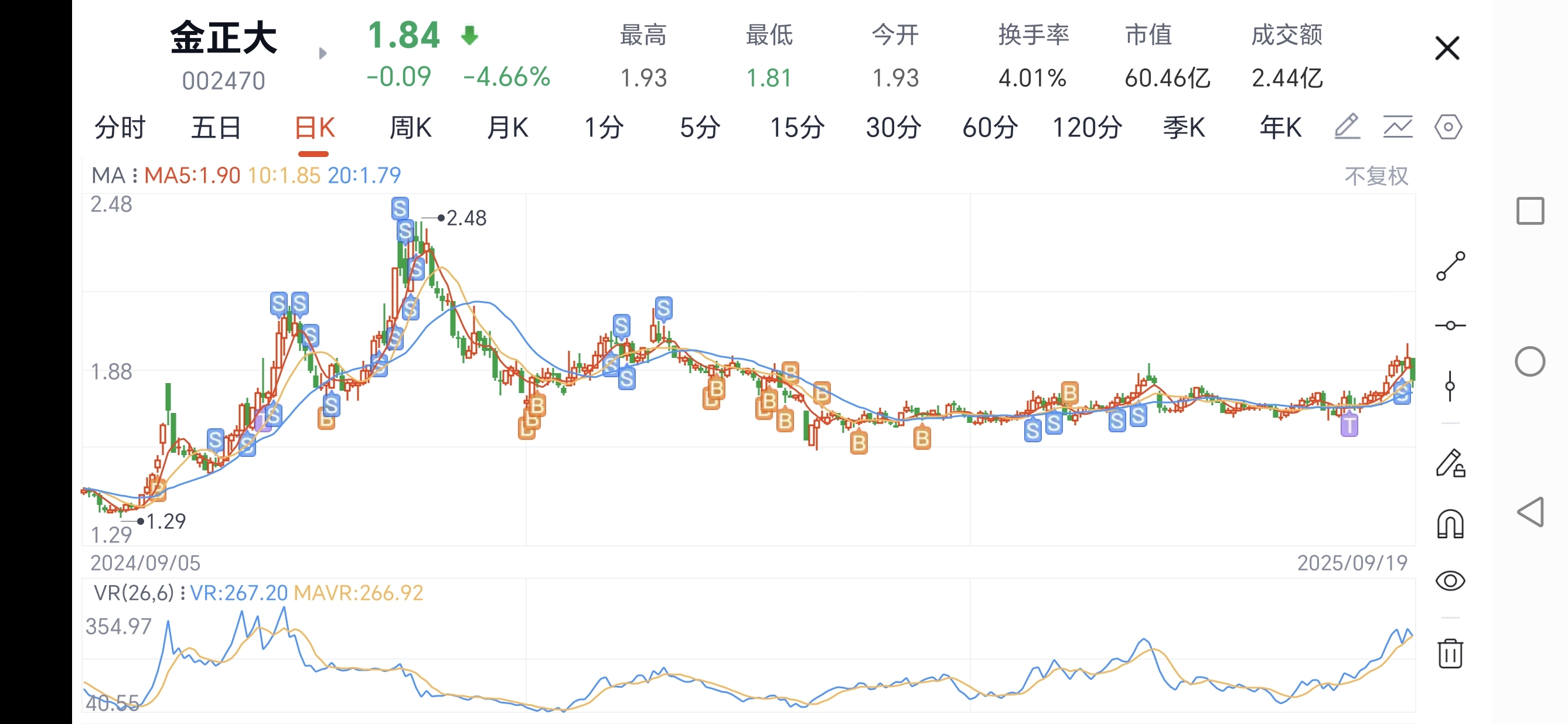Tap the 1.29 low price marker
Image resolution: width=1568 pixels, height=724 pixels.
pyautogui.click(x=166, y=521)
